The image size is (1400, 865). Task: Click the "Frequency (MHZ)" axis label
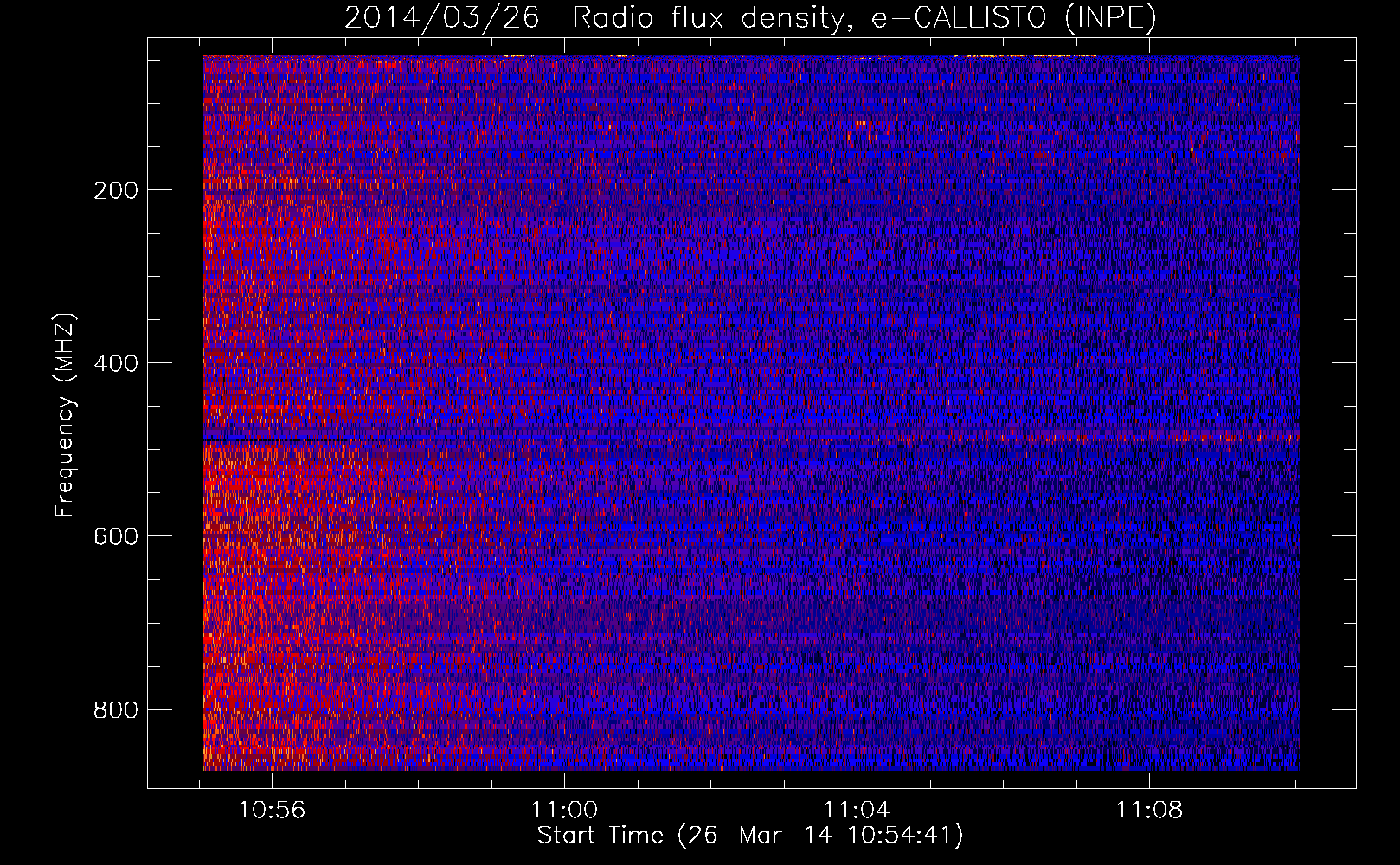(64, 415)
